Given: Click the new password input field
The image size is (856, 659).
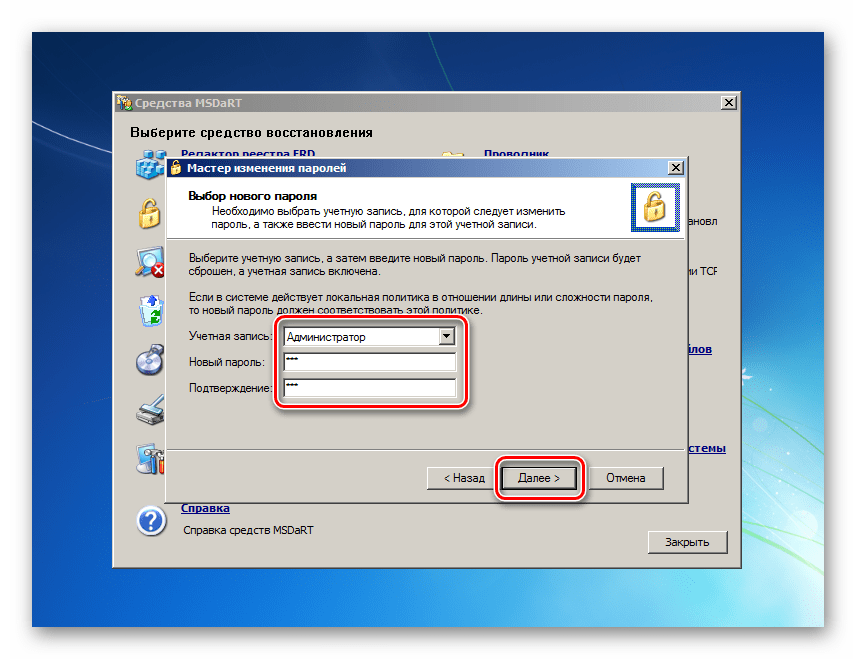Looking at the screenshot, I should 370,362.
